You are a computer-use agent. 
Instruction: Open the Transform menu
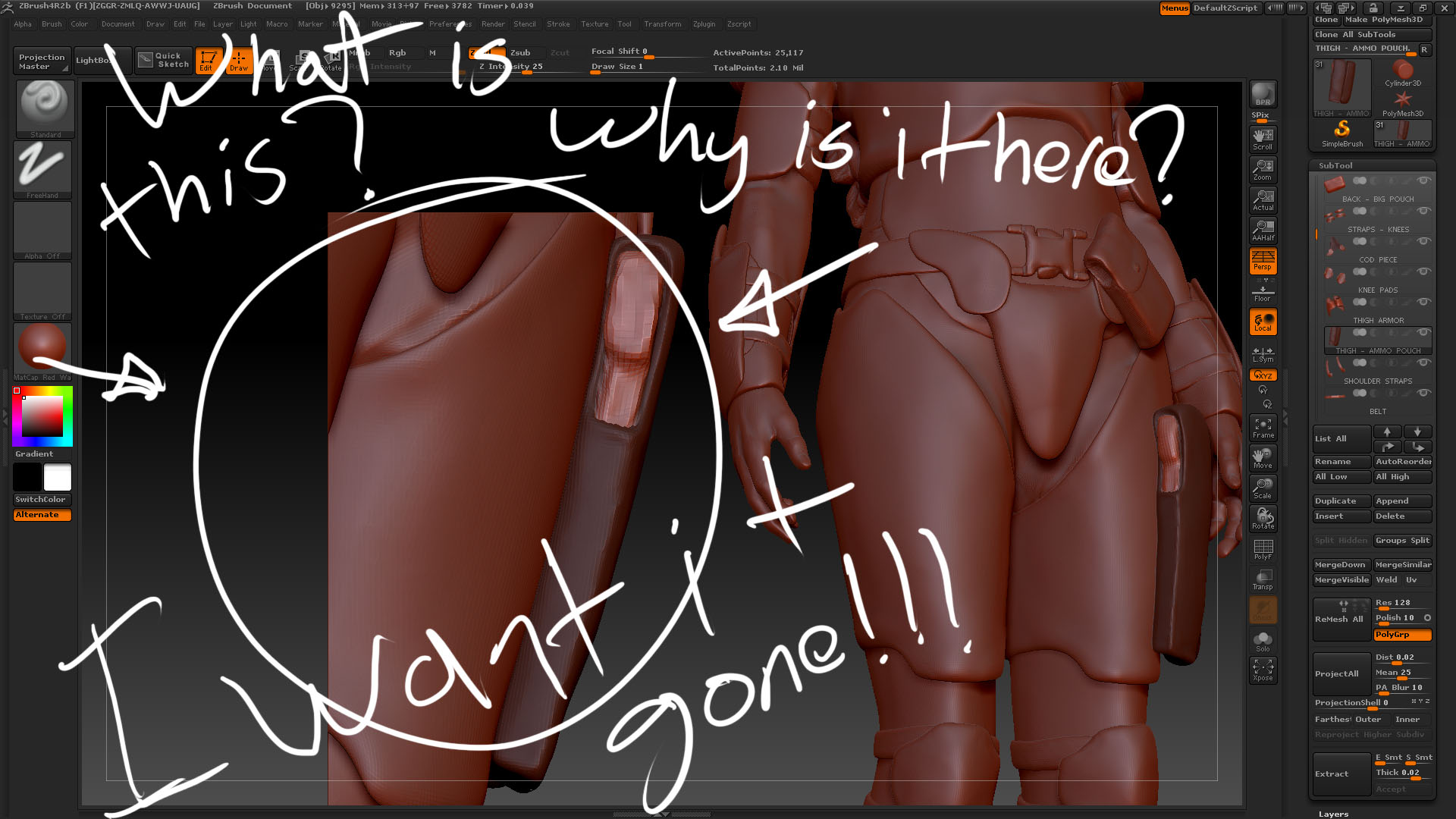pyautogui.click(x=662, y=24)
